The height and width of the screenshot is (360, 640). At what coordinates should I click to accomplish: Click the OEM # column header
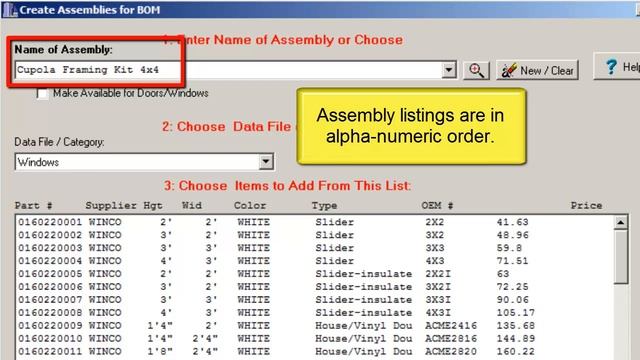(437, 205)
